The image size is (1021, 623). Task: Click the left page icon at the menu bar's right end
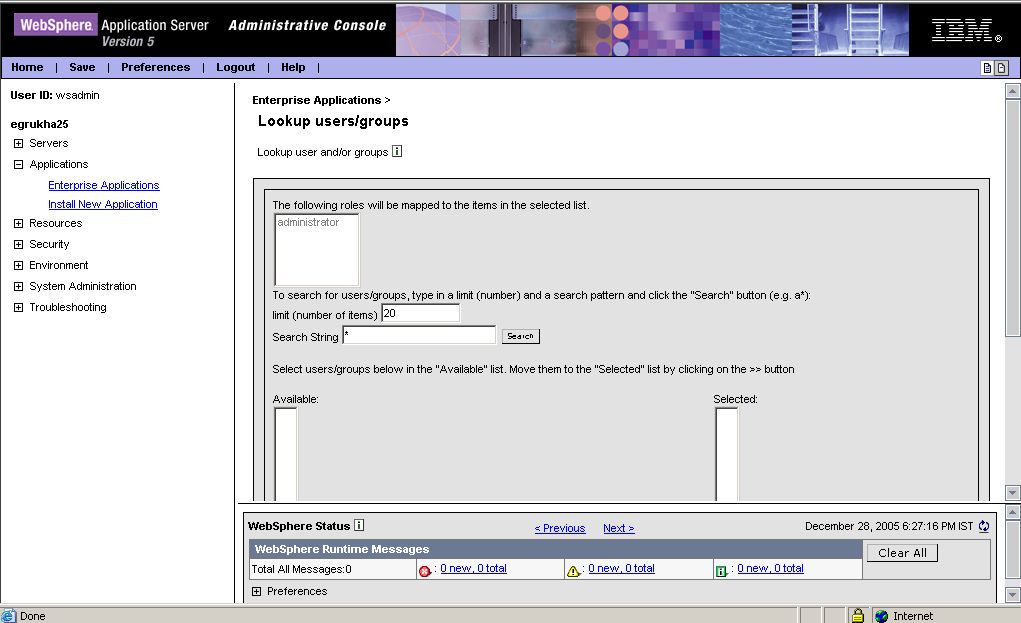(987, 68)
